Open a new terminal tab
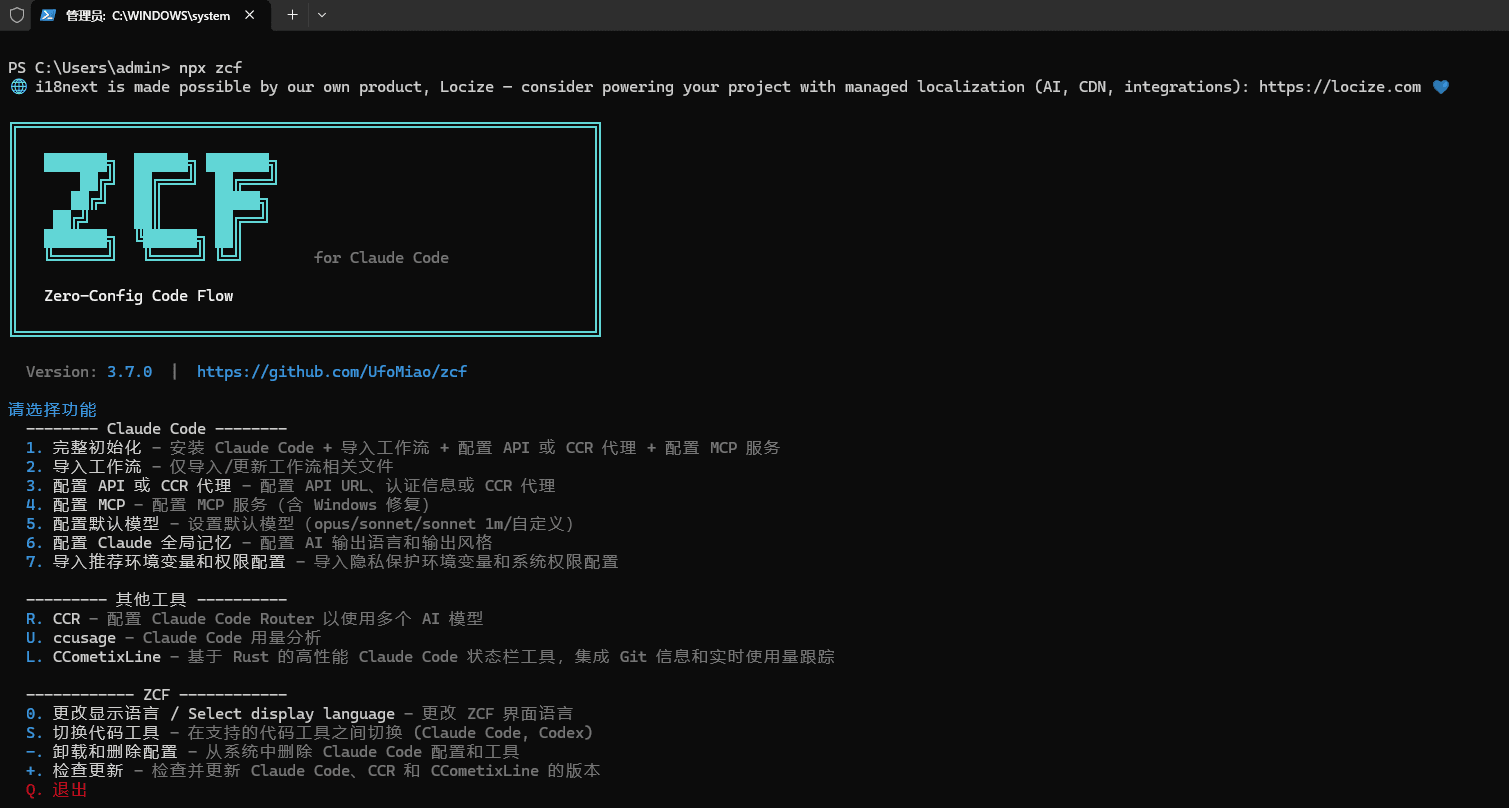Screen dimensions: 1509x808 [292, 15]
